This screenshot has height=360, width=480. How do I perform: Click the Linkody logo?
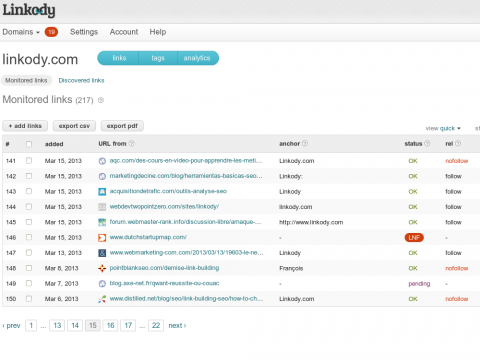(29, 11)
